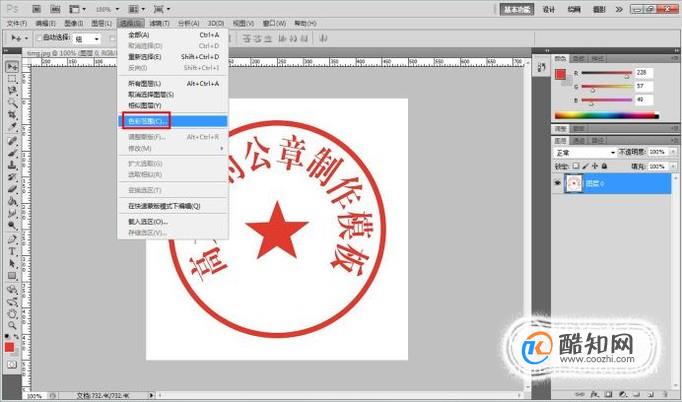682x402 pixels.
Task: Click the red foreground color in toolbox
Action: point(9,347)
